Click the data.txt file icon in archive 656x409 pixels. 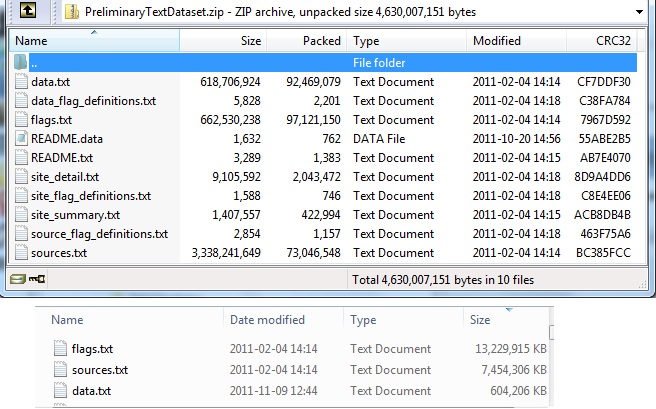pos(21,82)
